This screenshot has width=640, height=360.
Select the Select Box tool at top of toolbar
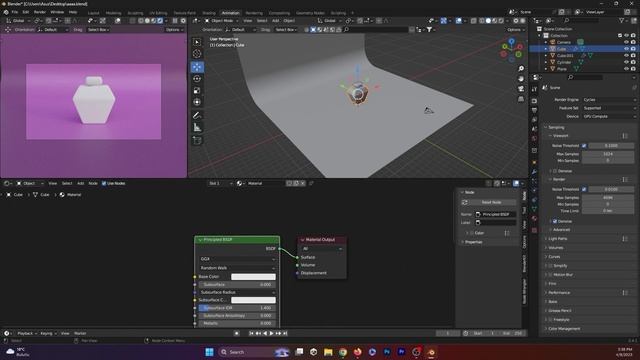point(197,42)
